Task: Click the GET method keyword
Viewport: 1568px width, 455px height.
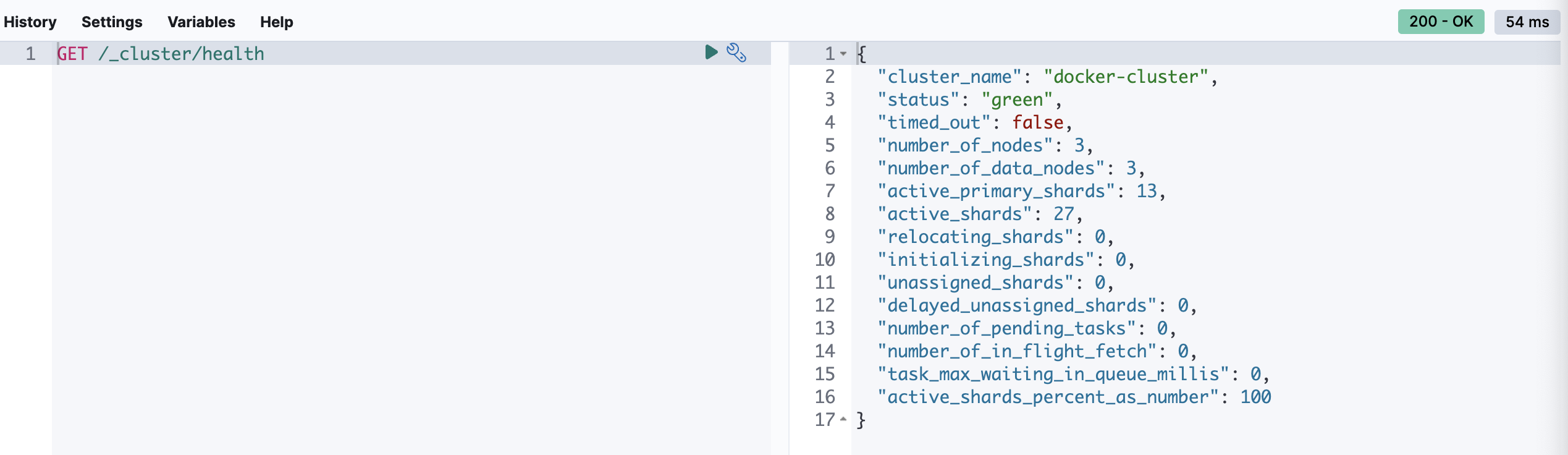Action: (72, 54)
